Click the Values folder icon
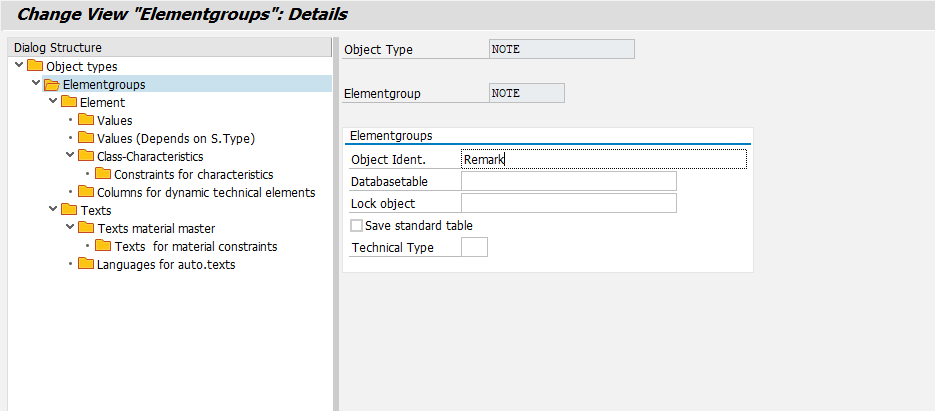 coord(86,120)
